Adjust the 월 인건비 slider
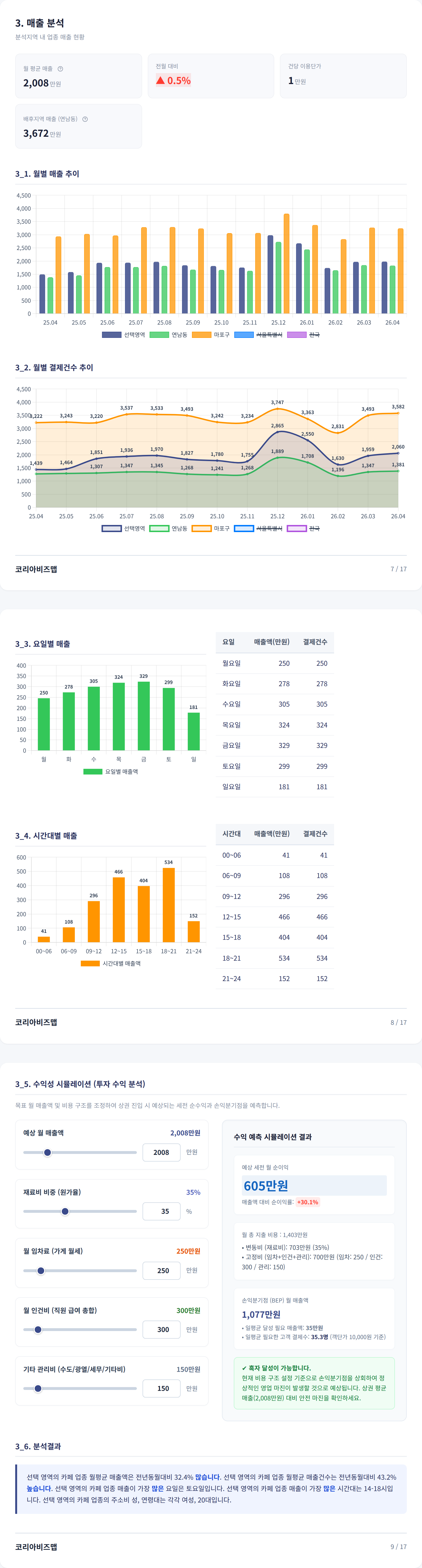The image size is (422, 1568). [80, 1329]
